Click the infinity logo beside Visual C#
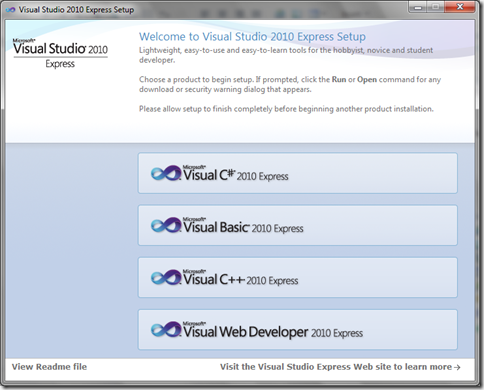The image size is (484, 390). click(x=166, y=173)
